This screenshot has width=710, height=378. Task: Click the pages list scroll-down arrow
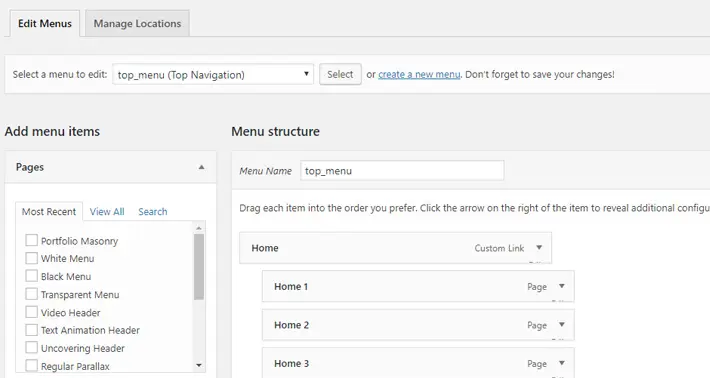[199, 365]
